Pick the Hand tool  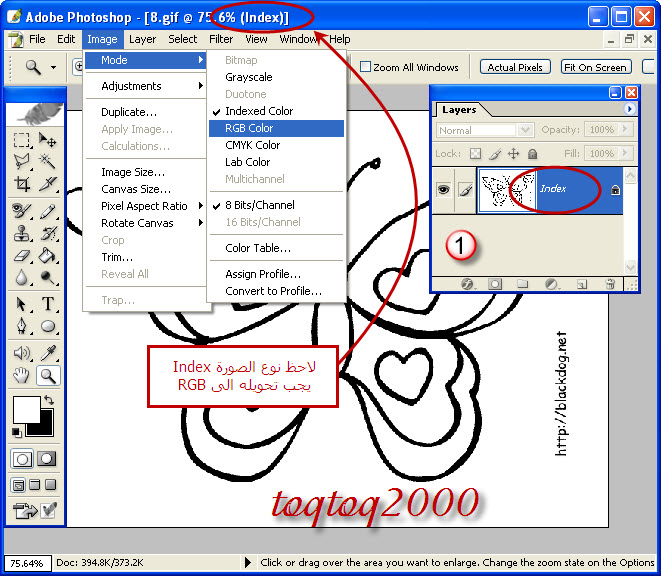[x=22, y=376]
